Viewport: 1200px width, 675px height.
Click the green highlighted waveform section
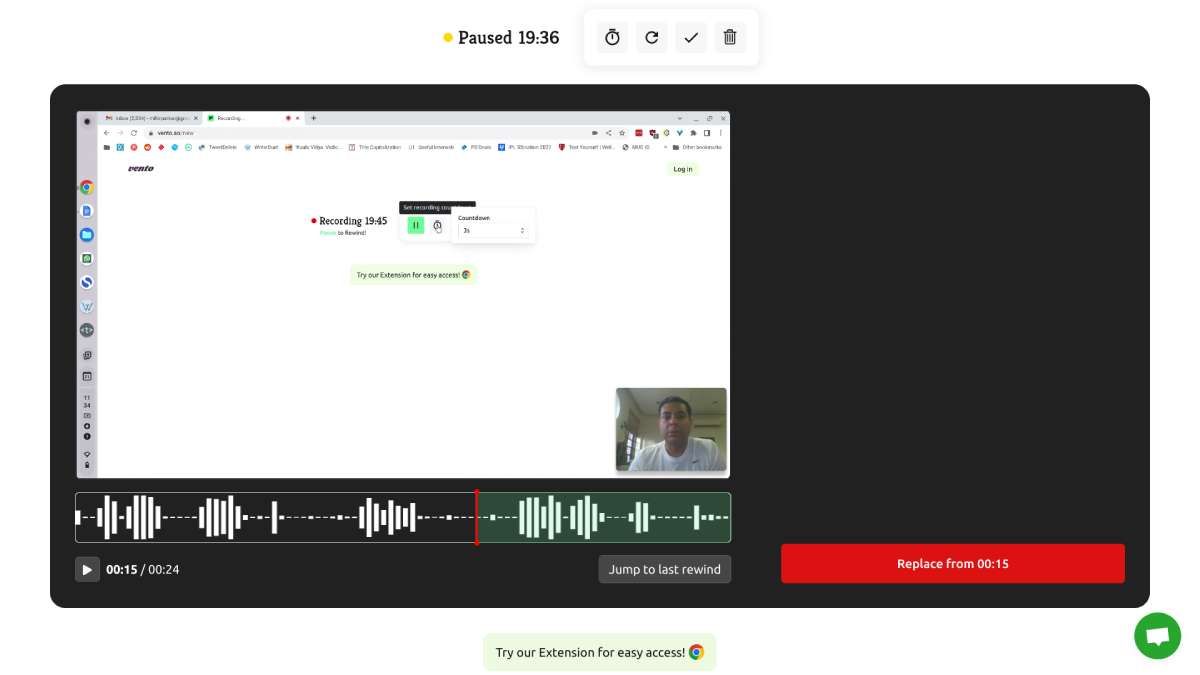click(604, 517)
